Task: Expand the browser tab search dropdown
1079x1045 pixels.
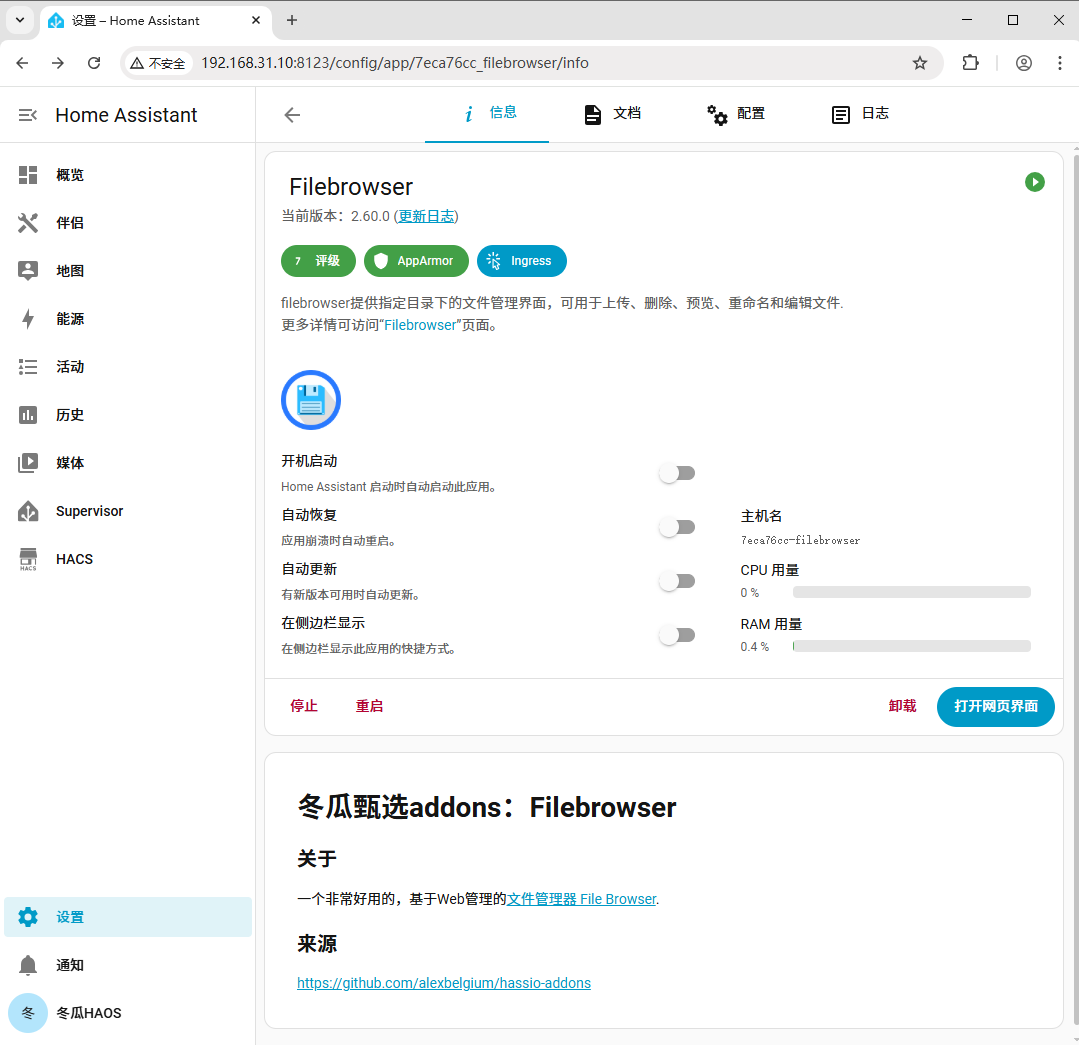Action: click(20, 21)
